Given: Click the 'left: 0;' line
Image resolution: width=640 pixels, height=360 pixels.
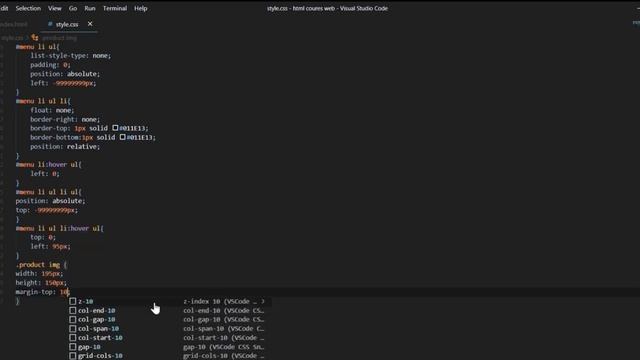Looking at the screenshot, I should tap(44, 173).
